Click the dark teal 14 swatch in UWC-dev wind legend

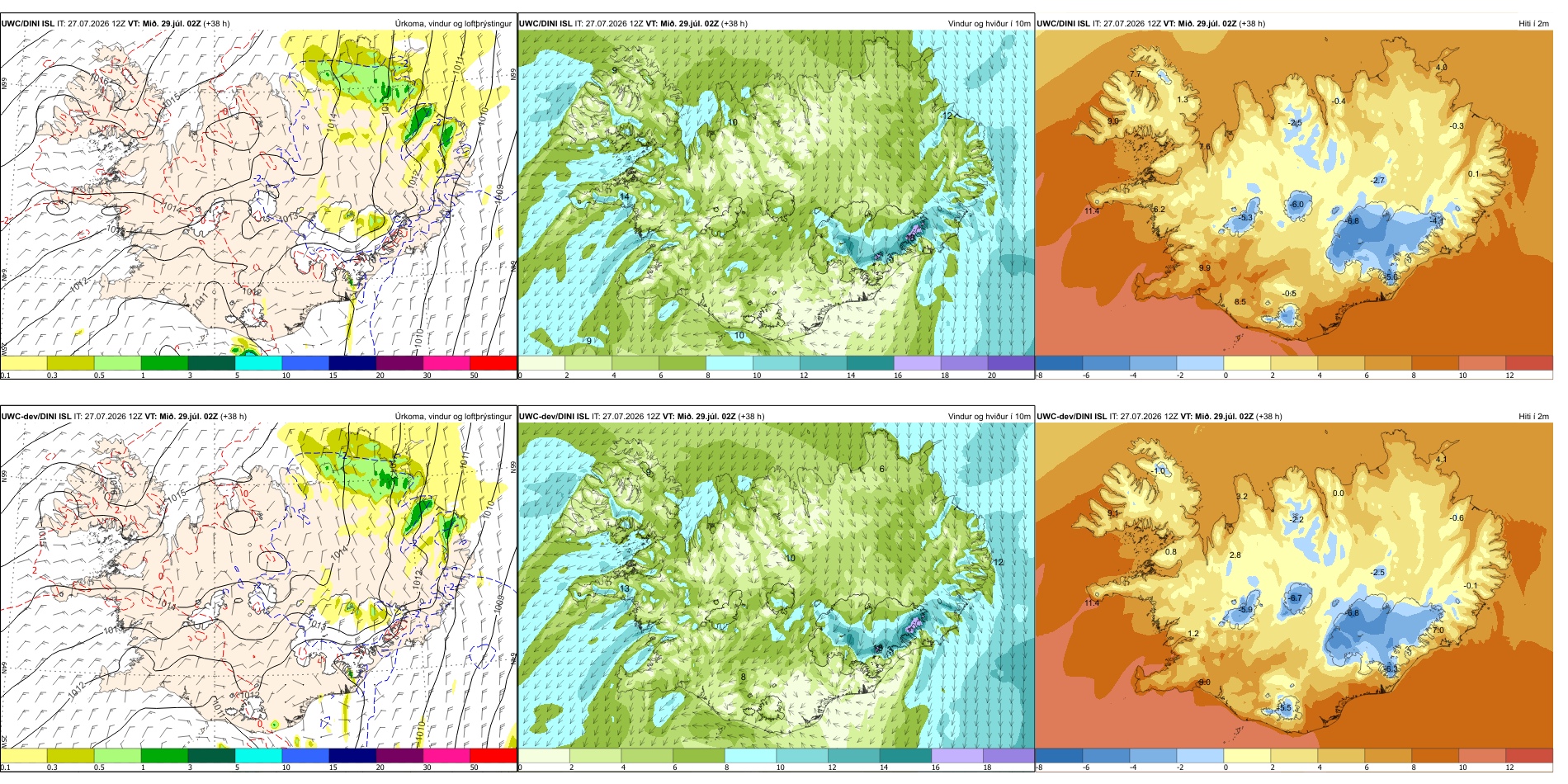pos(906,755)
